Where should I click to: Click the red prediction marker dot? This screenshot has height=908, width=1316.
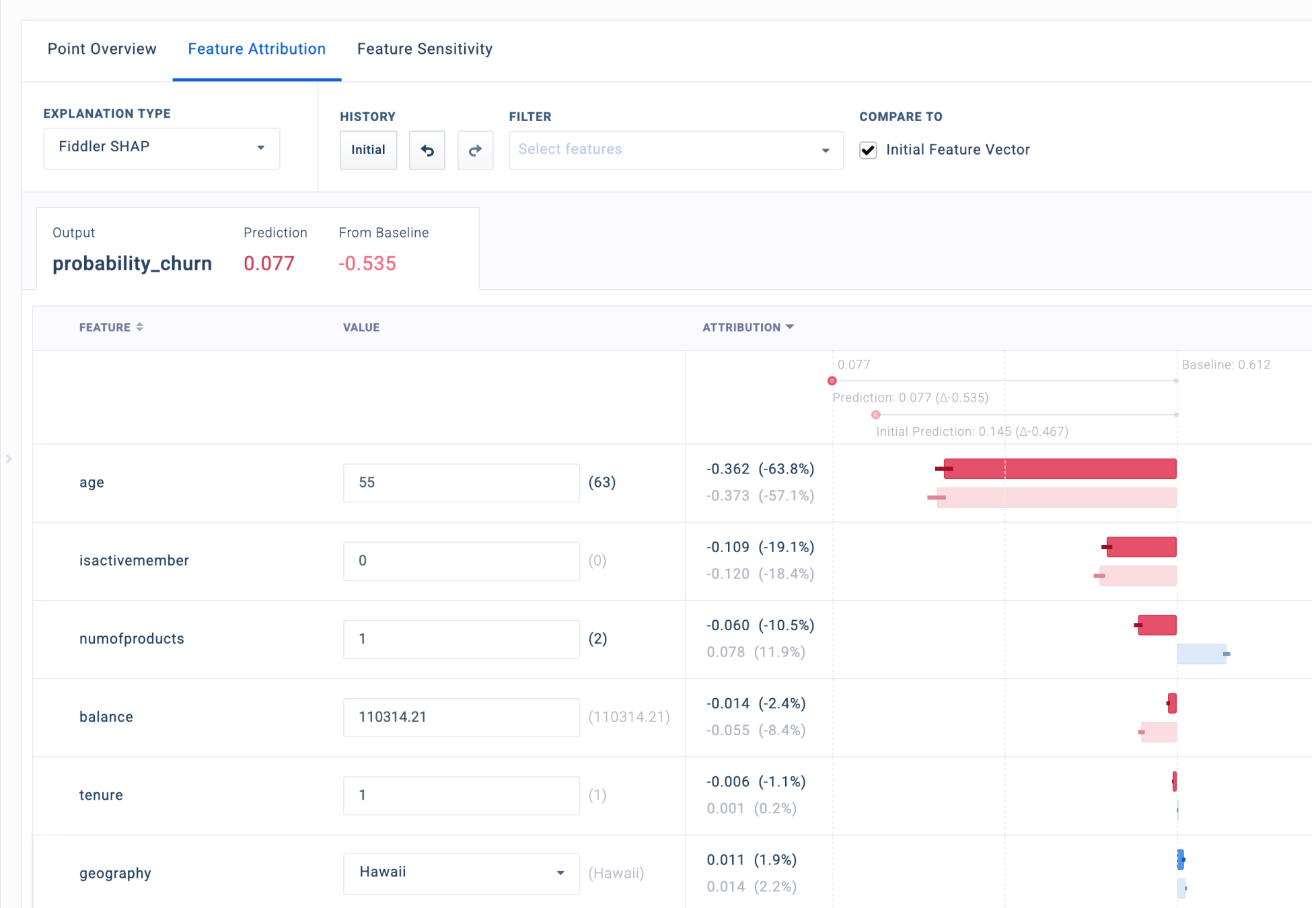tap(832, 381)
